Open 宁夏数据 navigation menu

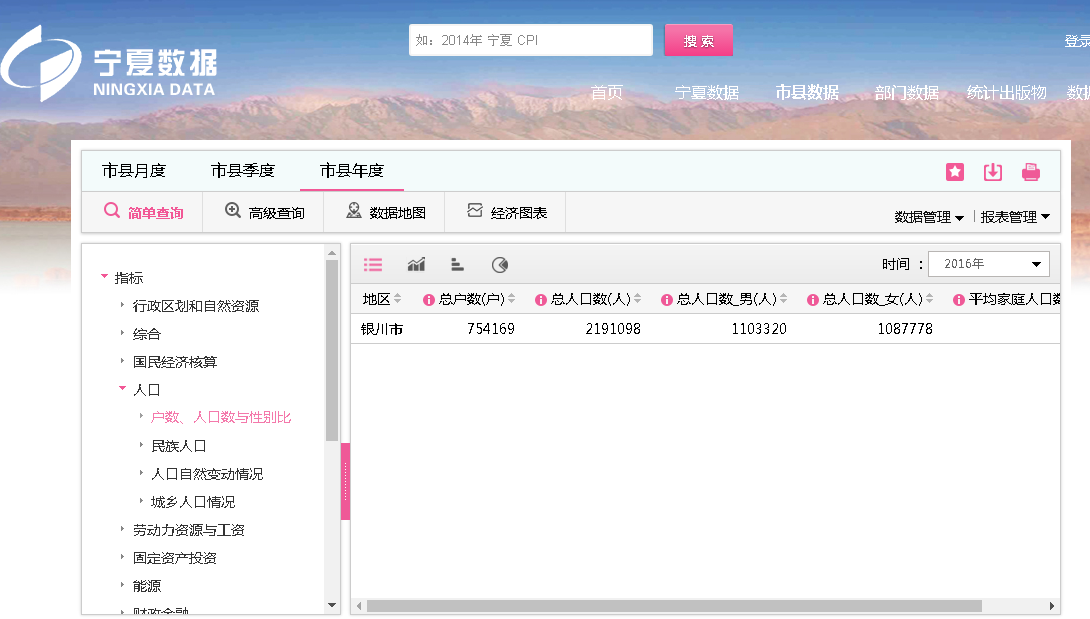coord(707,93)
